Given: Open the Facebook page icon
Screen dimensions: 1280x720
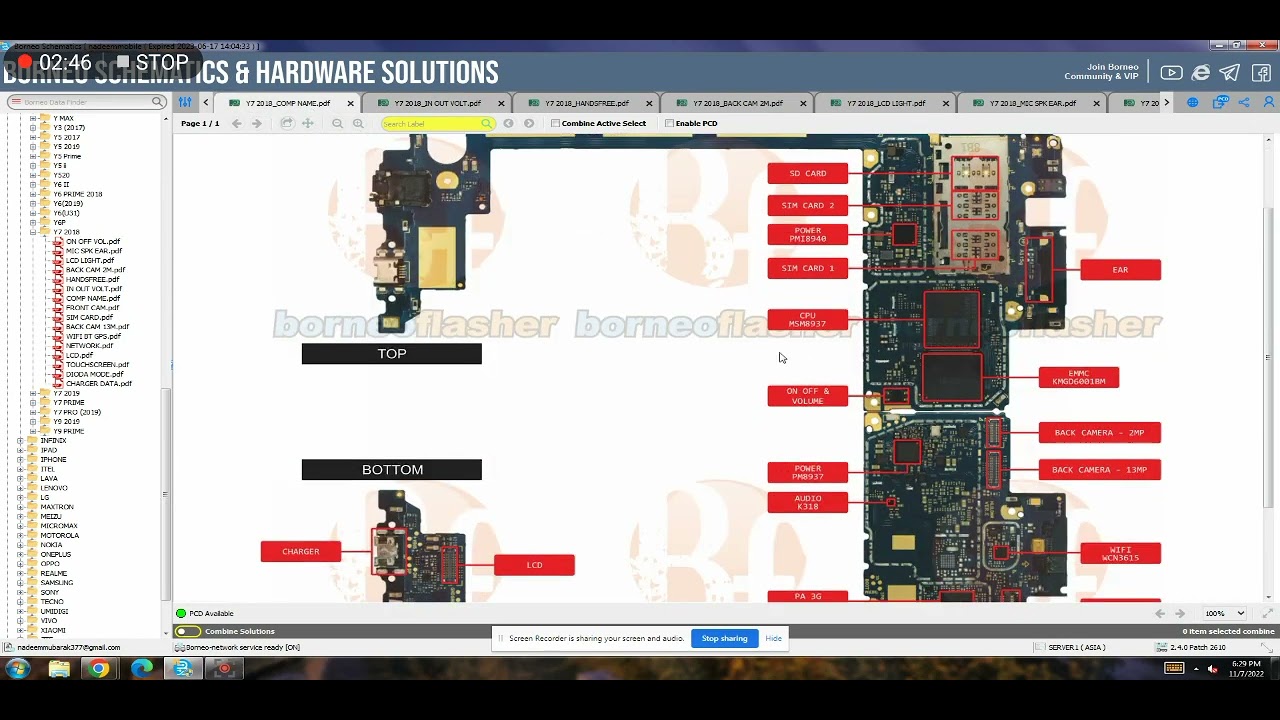Looking at the screenshot, I should click(1261, 73).
